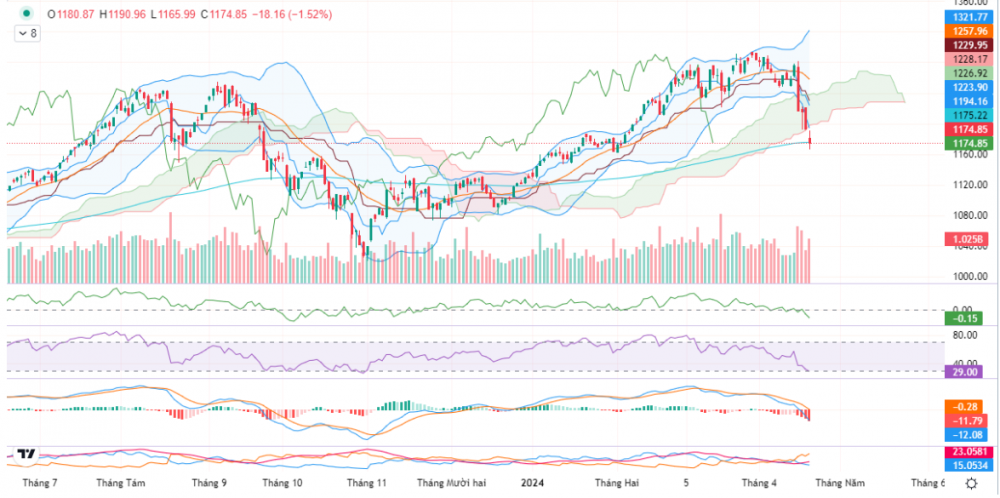Viewport: 1000px width, 498px height.
Task: Click the -12.08 MACD value label
Action: pyautogui.click(x=968, y=435)
